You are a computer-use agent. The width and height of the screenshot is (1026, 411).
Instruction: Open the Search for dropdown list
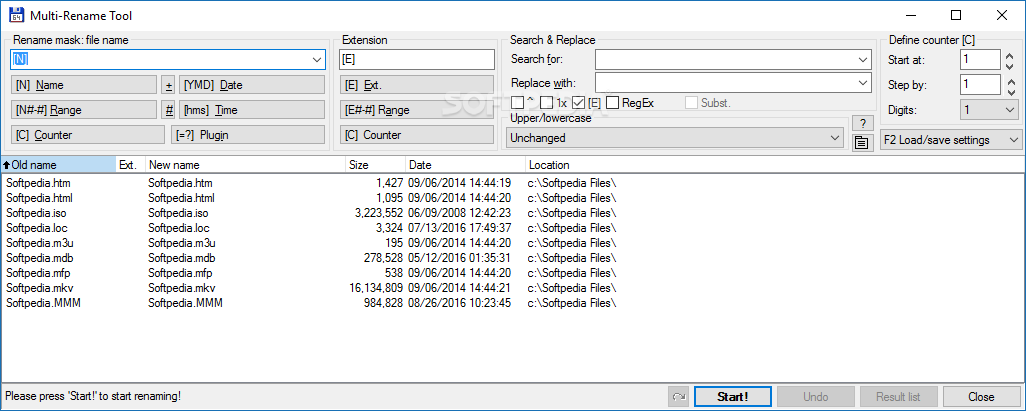pyautogui.click(x=863, y=60)
